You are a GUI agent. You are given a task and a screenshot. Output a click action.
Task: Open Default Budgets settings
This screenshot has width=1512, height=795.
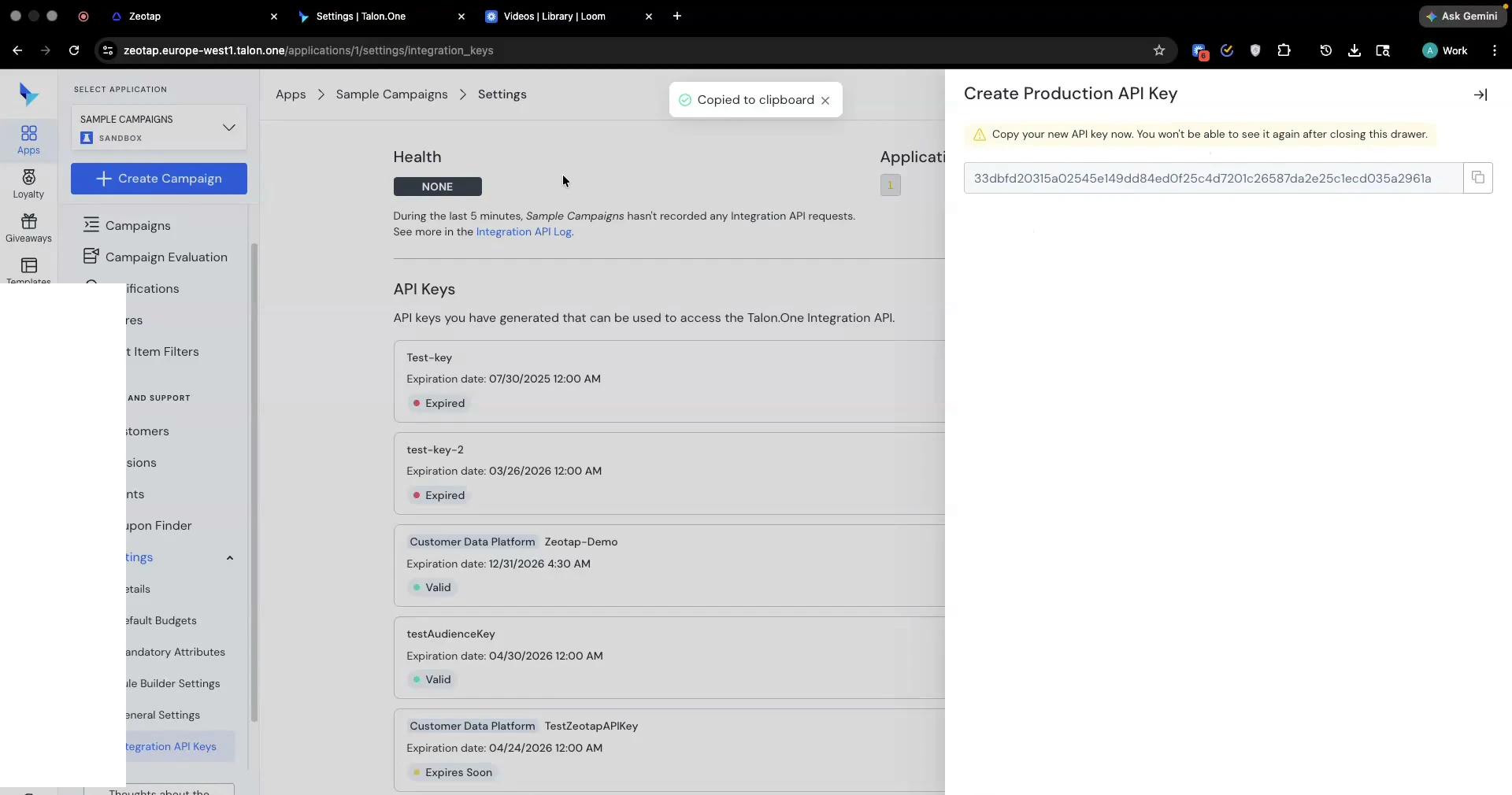pyautogui.click(x=161, y=620)
